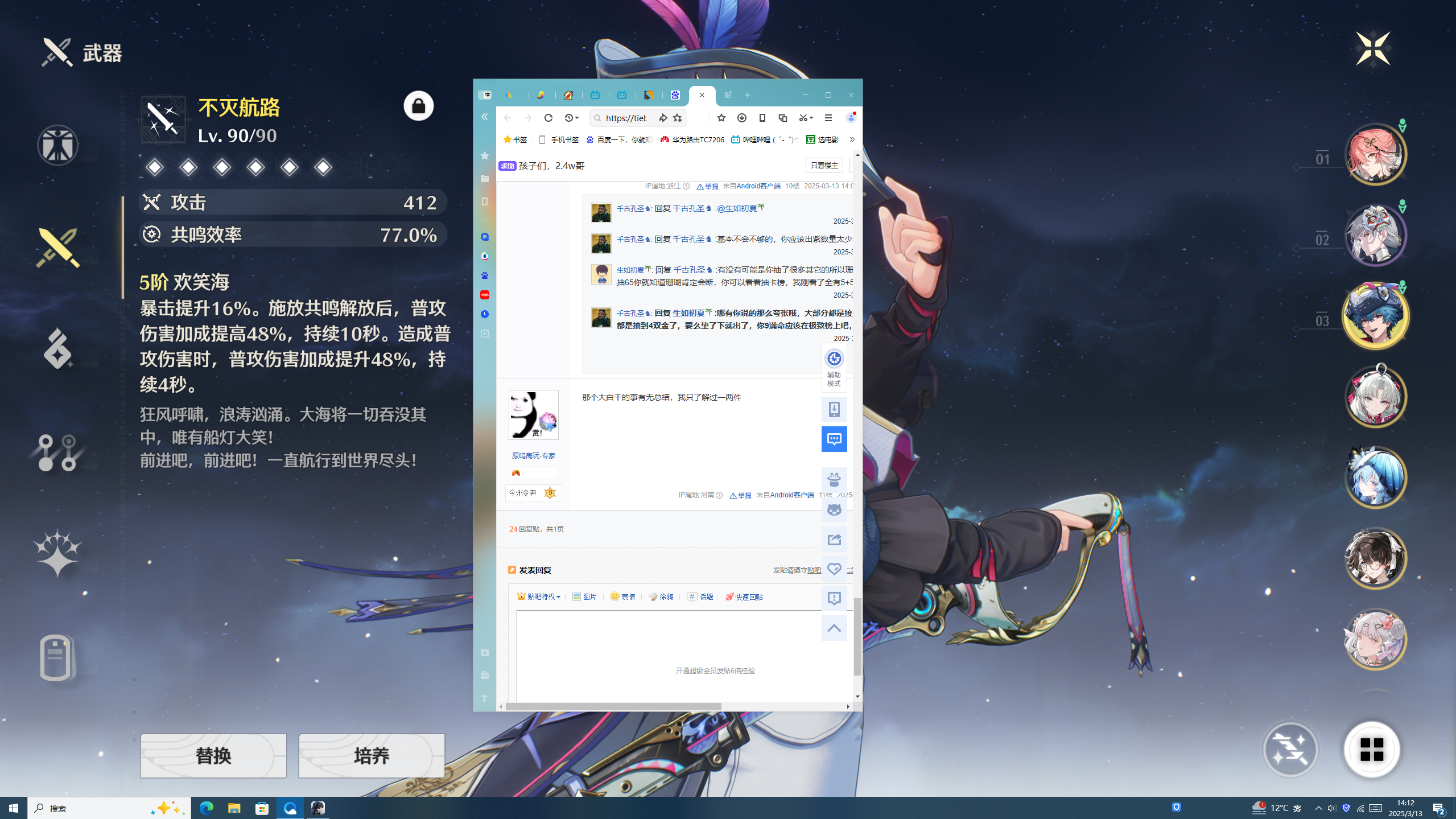Open the 书签 bookmarks folder
The image size is (1456, 819).
coord(515,139)
